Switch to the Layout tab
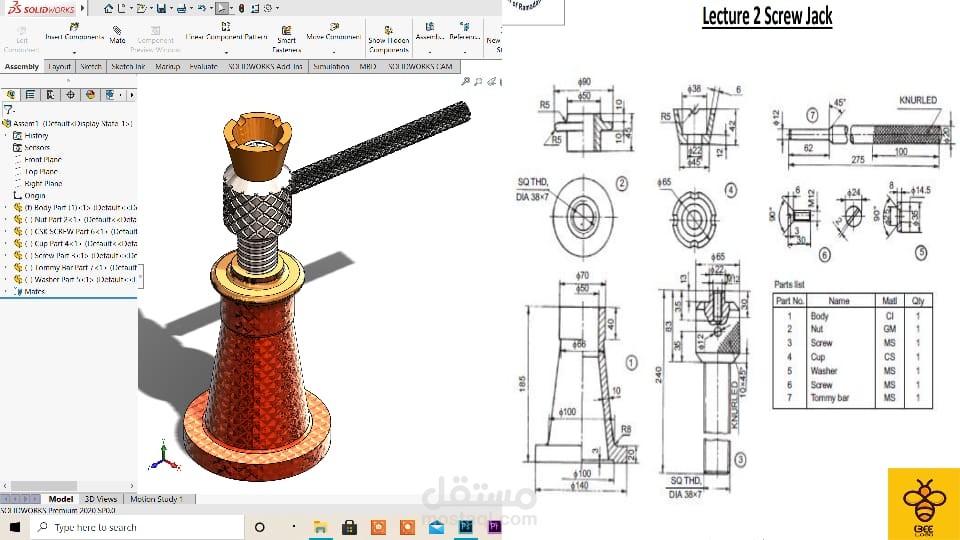 coord(59,66)
